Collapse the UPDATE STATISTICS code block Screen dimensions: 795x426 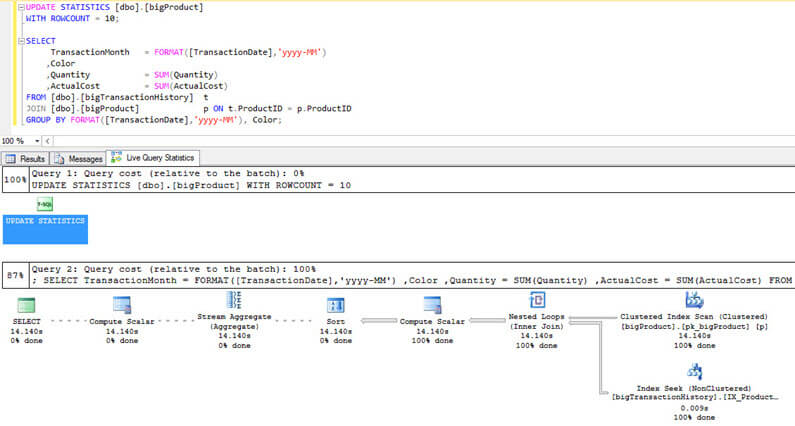(21, 7)
